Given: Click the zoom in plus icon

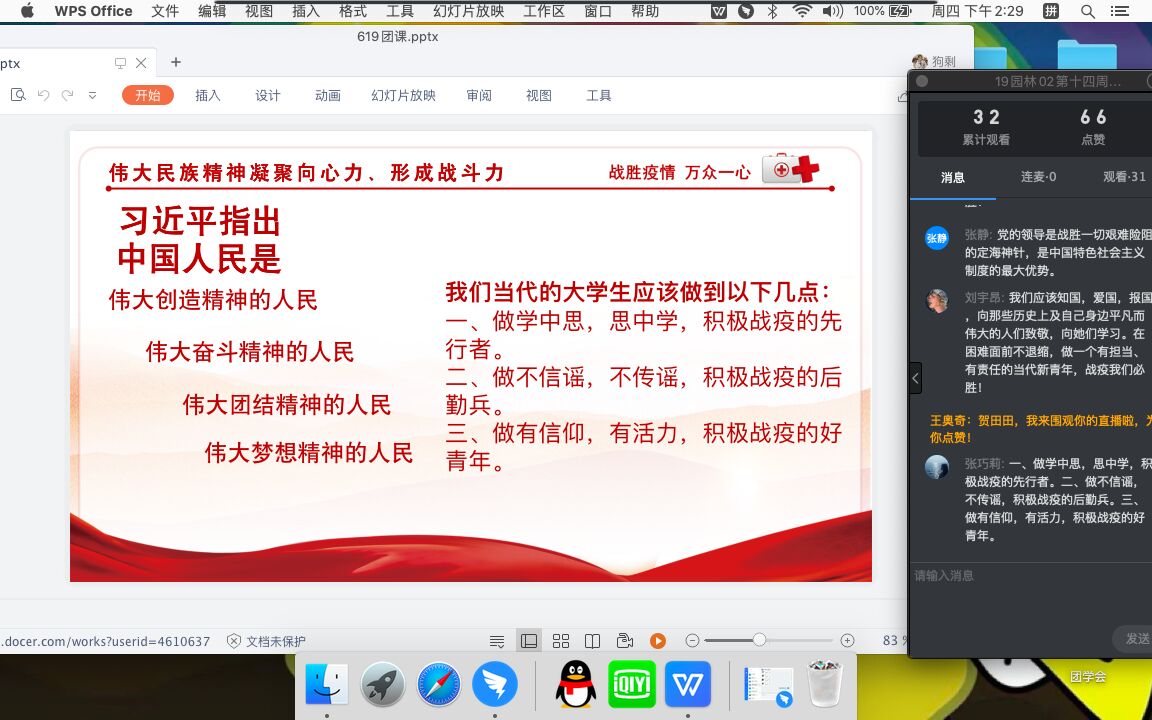Looking at the screenshot, I should tap(848, 641).
